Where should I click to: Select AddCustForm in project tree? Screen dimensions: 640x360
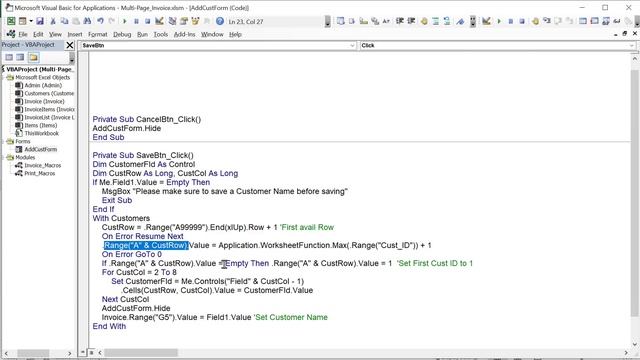(40, 149)
